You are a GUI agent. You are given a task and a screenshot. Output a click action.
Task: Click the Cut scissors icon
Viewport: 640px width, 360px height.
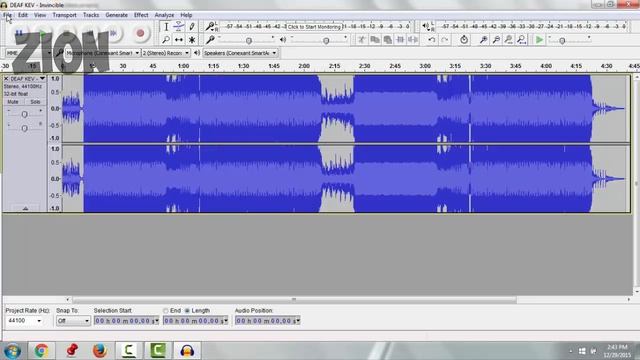(361, 40)
